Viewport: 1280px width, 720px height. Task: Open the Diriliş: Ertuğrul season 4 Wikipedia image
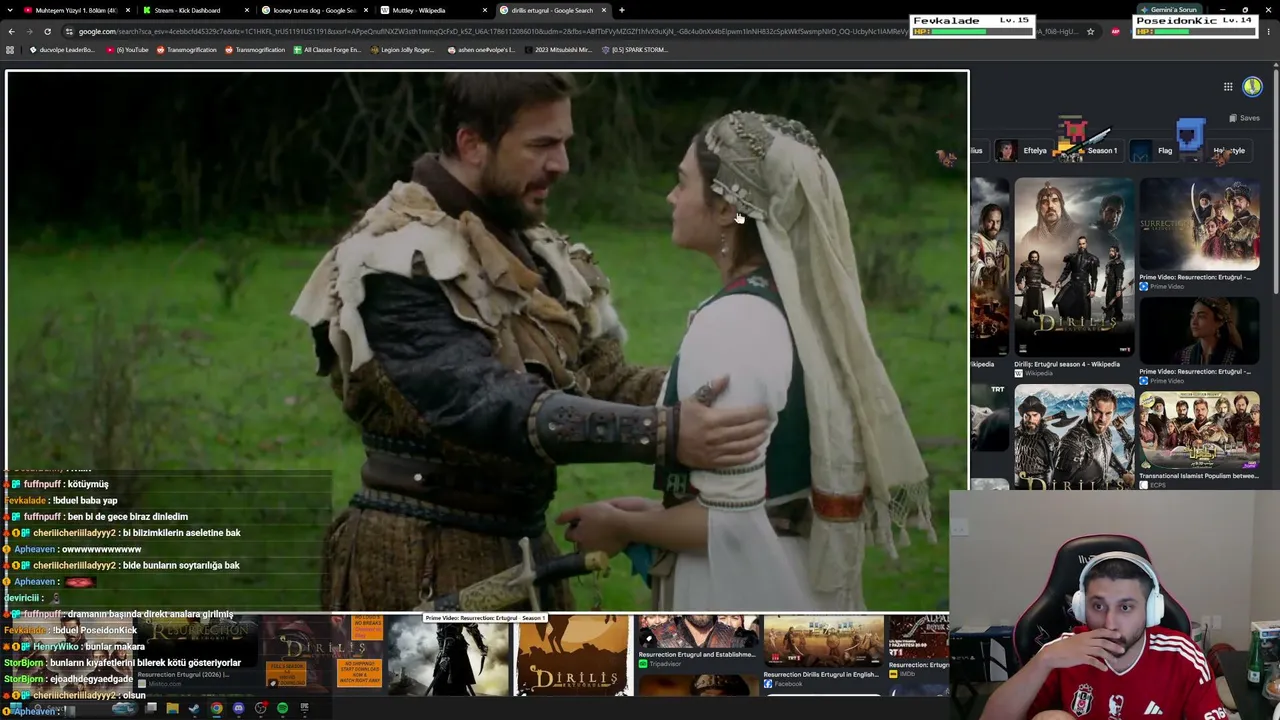1074,267
